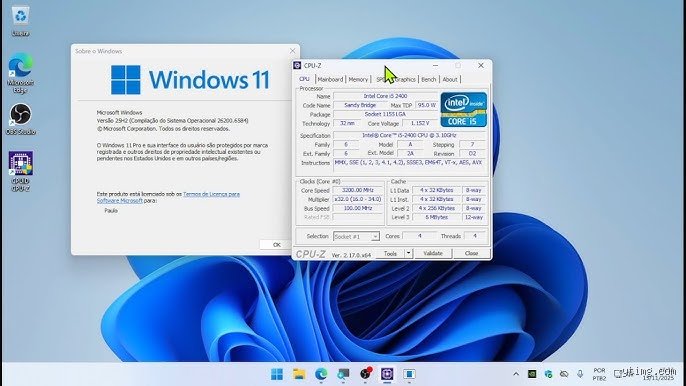686x386 pixels.
Task: Open File Explorer from the taskbar
Action: 299,374
